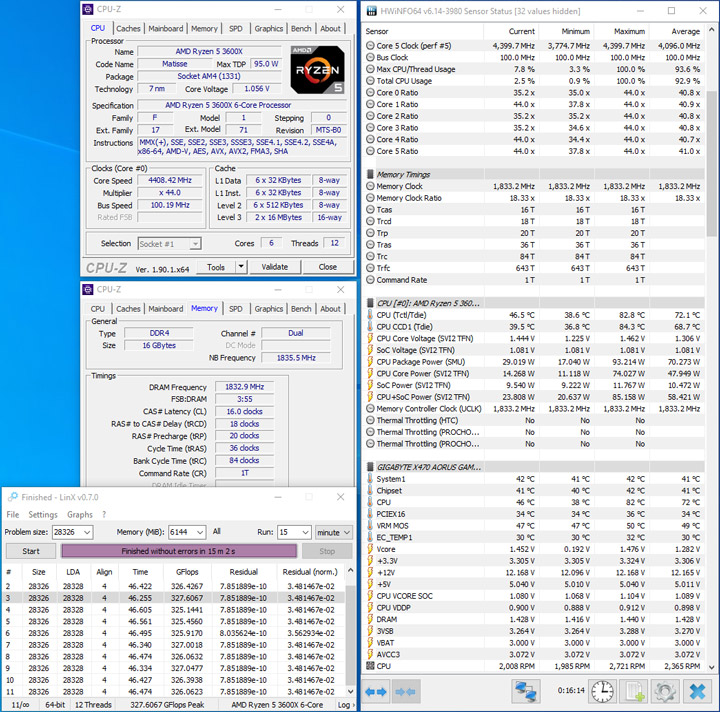Click the blue X close-sensors icon
Viewport: 720px width, 712px height.
coord(697,691)
